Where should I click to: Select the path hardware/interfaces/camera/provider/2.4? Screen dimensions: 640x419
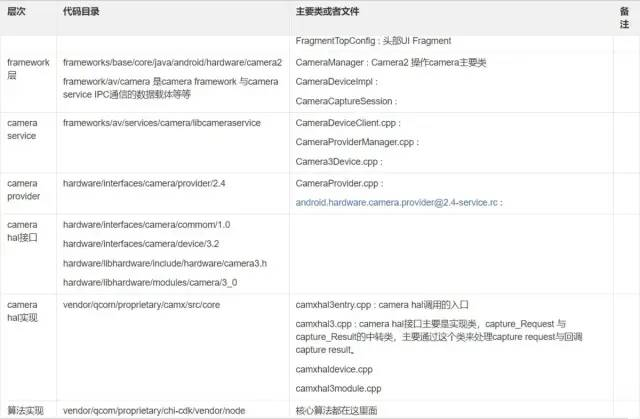pos(144,183)
